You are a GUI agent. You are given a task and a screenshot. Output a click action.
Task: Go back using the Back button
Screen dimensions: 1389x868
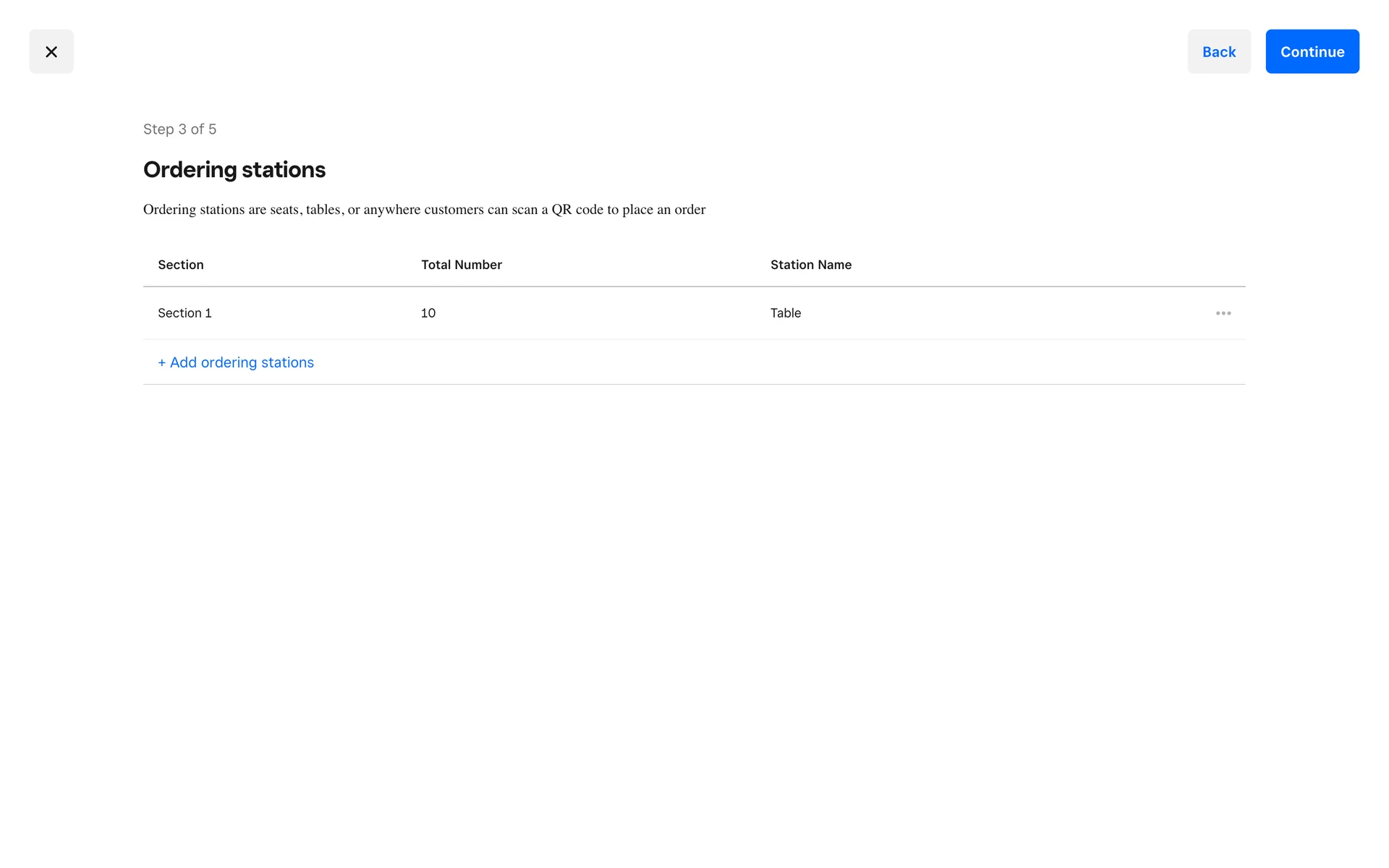[1219, 51]
